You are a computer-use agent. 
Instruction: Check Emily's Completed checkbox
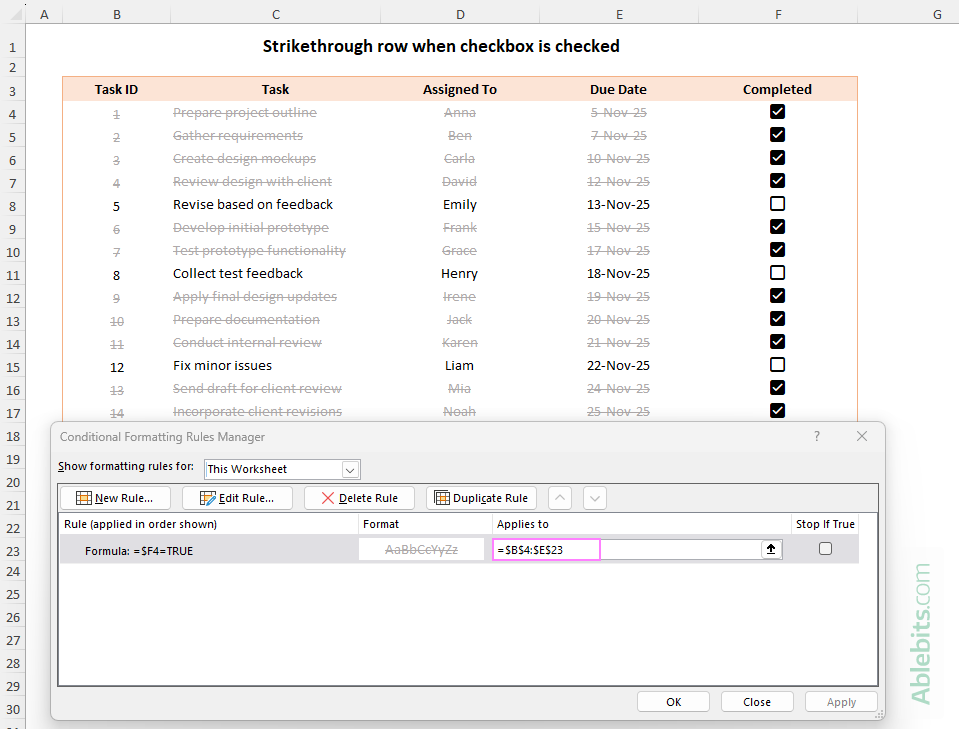click(777, 204)
